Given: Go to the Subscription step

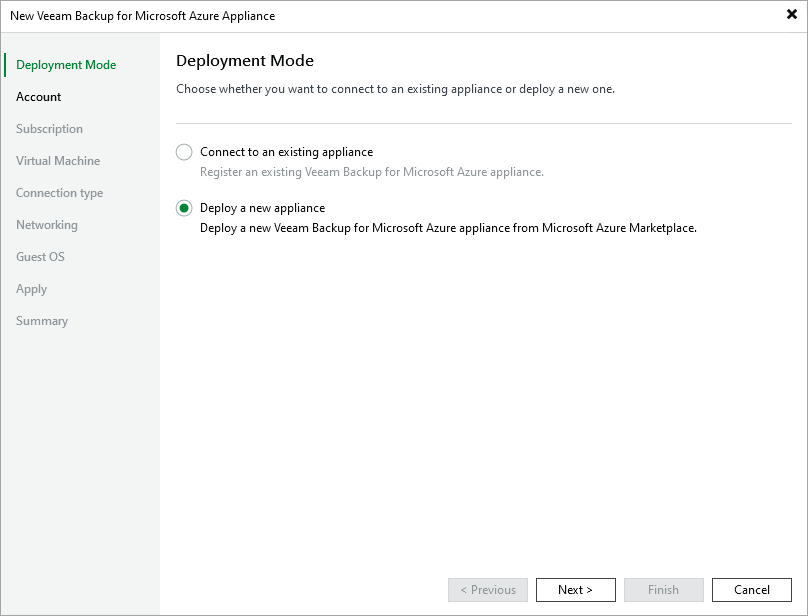Looking at the screenshot, I should pyautogui.click(x=49, y=129).
